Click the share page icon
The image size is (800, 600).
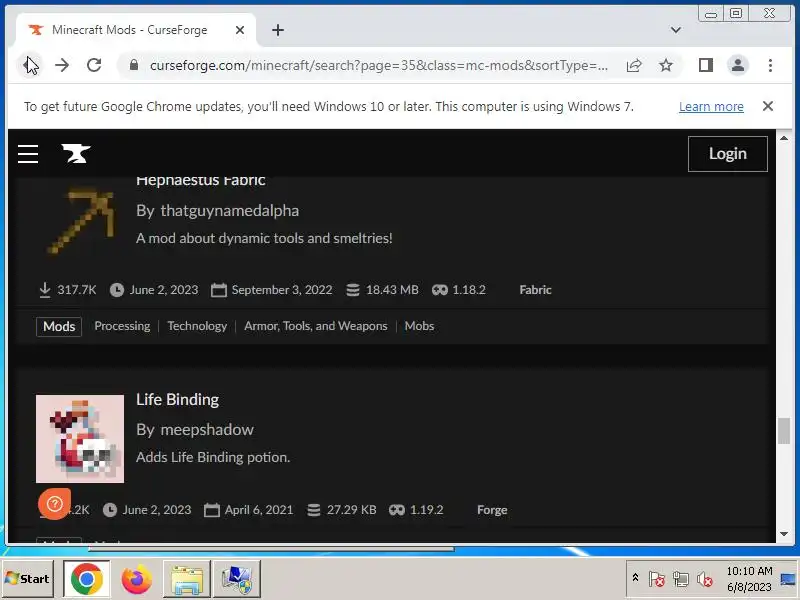[634, 65]
